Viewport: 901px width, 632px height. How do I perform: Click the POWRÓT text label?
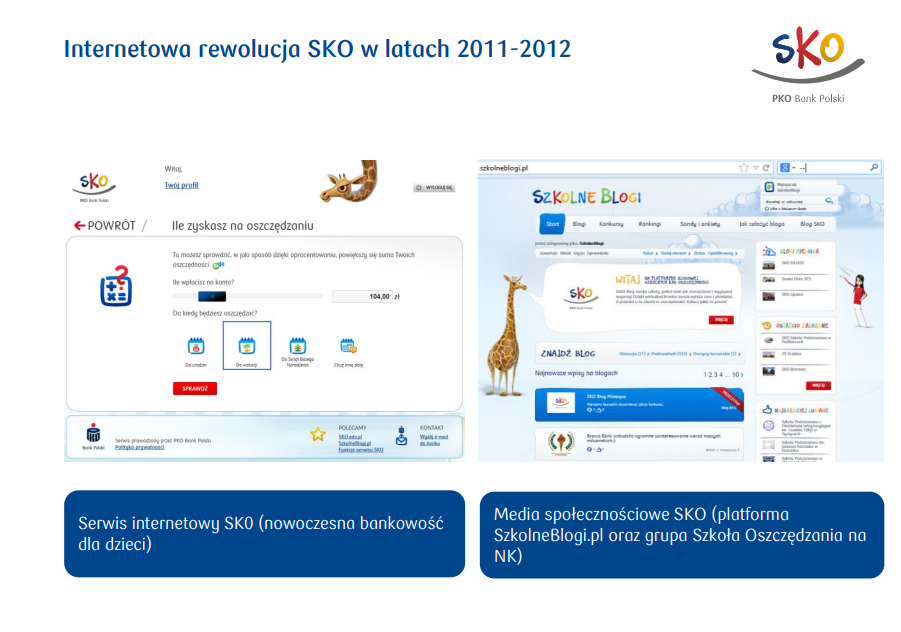click(x=111, y=226)
